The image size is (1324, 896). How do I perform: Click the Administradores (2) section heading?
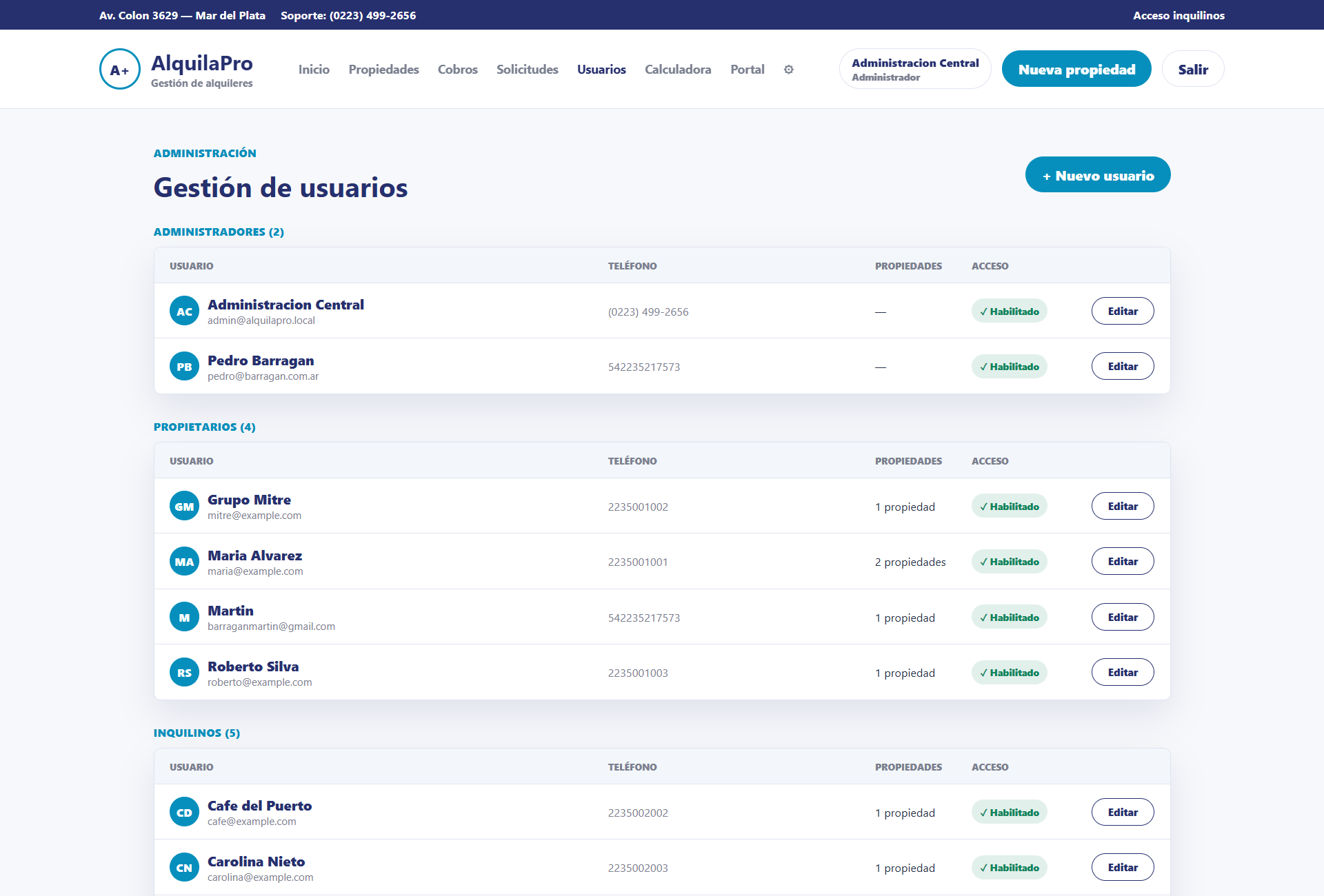pyautogui.click(x=219, y=232)
